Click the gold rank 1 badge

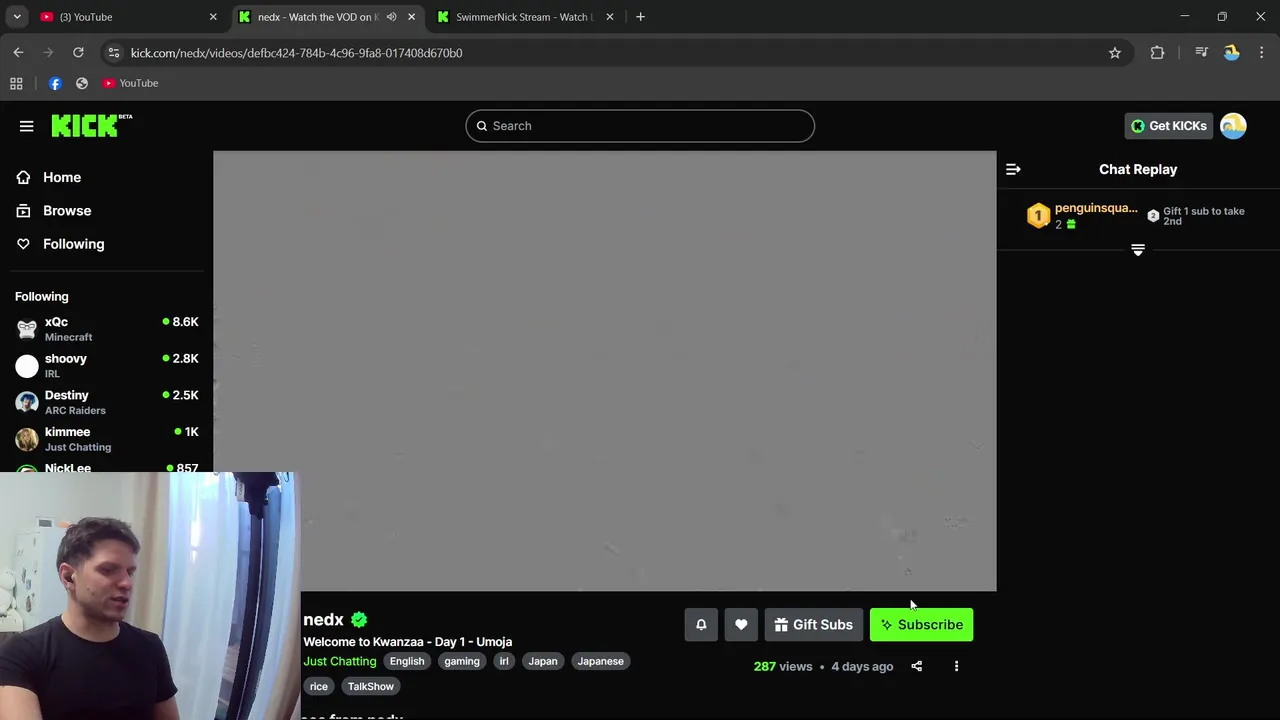1038,215
